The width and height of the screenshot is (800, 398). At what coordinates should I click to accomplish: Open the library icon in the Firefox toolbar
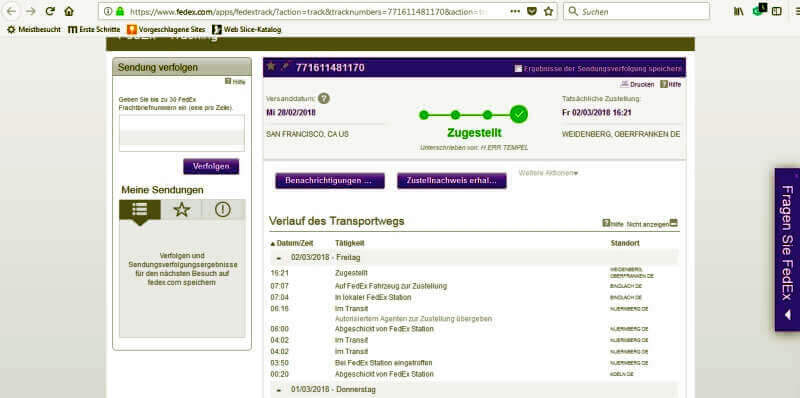[x=739, y=11]
